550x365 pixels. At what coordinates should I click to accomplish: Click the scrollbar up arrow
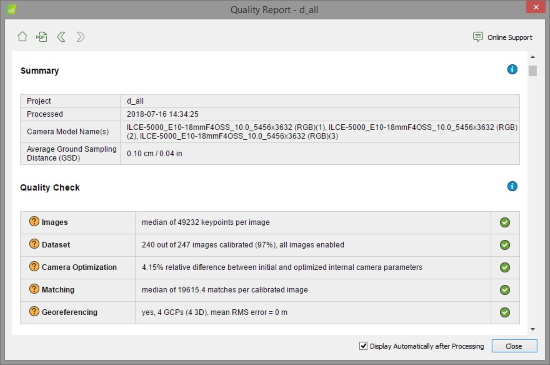(533, 57)
